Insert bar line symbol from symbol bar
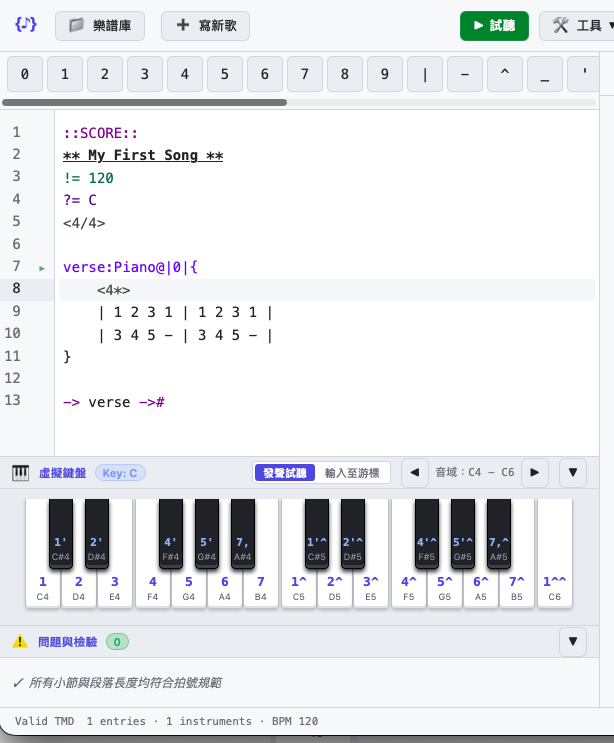Image resolution: width=614 pixels, height=743 pixels. click(x=425, y=74)
